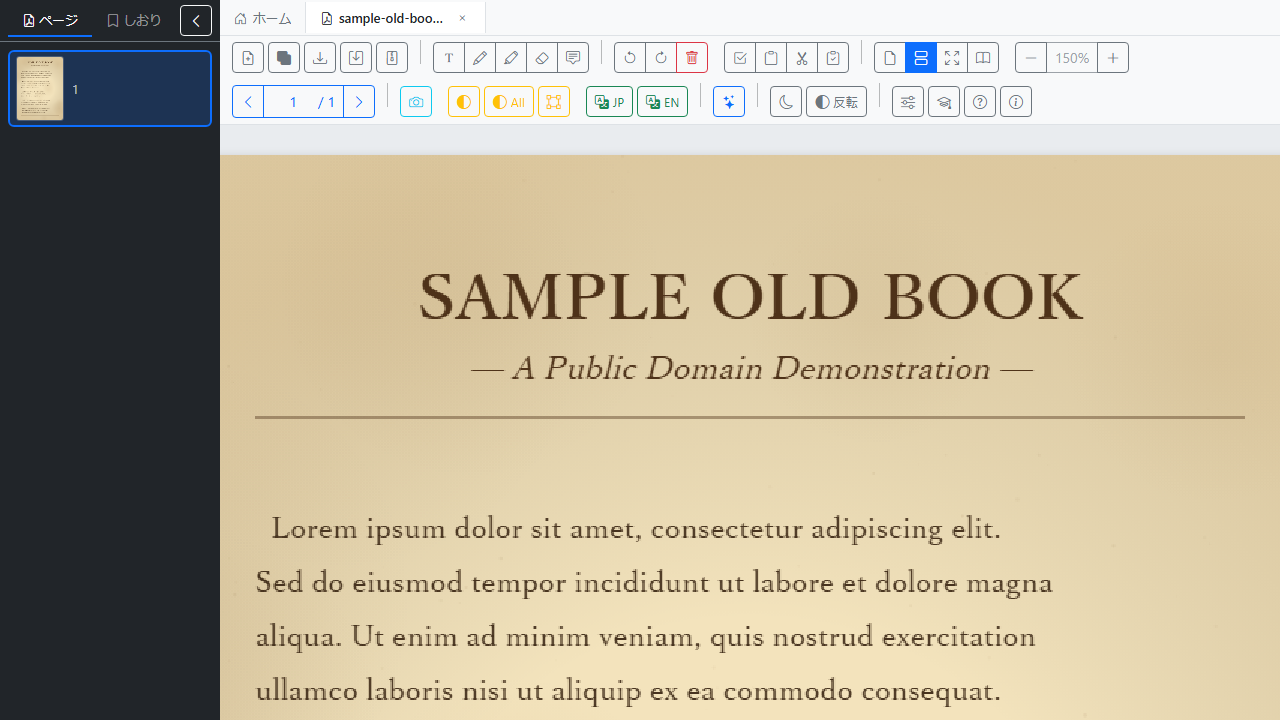Click the empty clipboard copy icon
This screenshot has width=1280, height=720.
point(771,58)
